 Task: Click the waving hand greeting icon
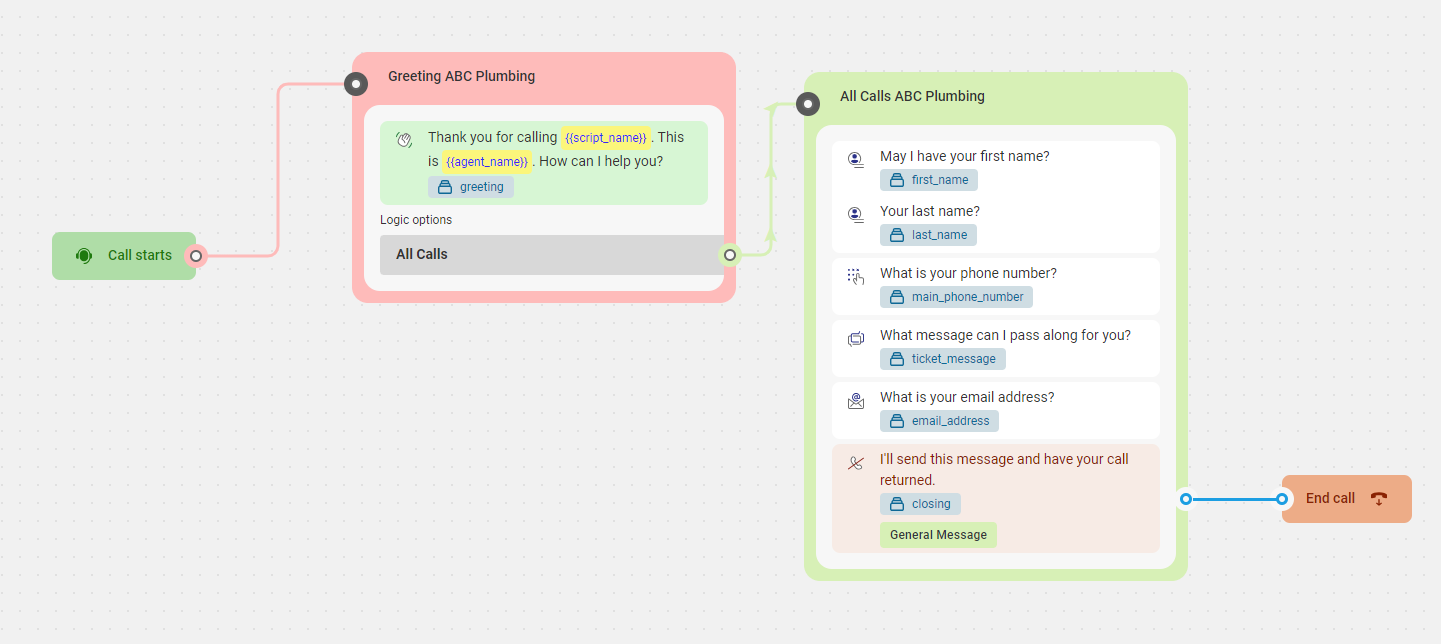point(404,139)
